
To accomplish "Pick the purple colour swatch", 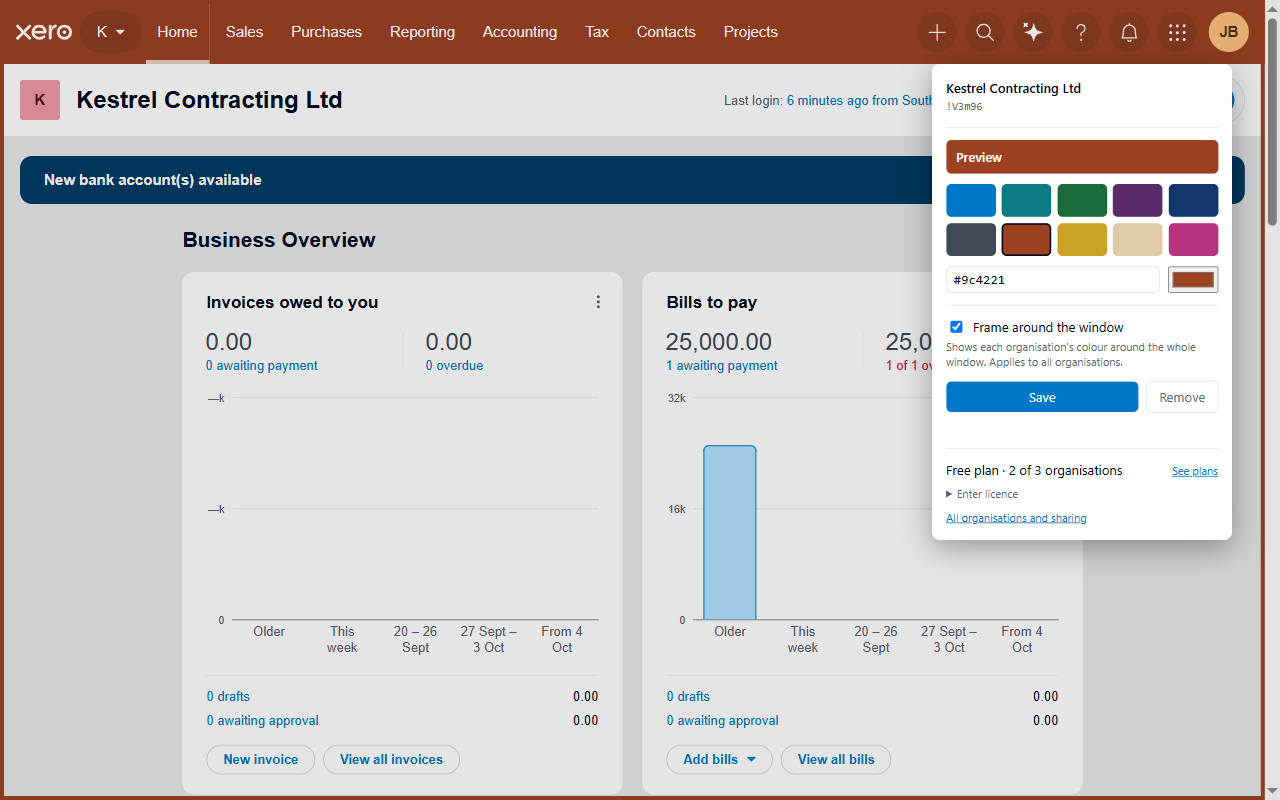I will point(1137,200).
